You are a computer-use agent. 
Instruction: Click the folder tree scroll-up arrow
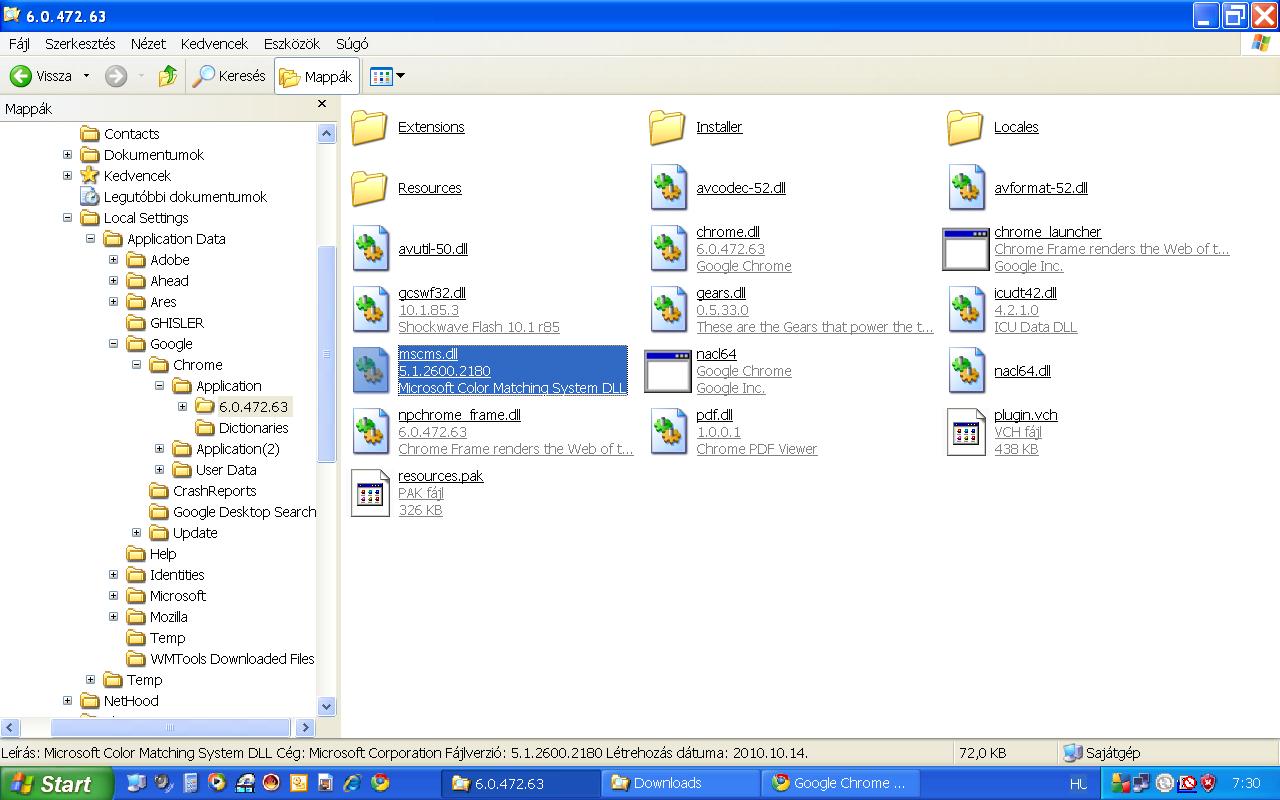(x=327, y=133)
